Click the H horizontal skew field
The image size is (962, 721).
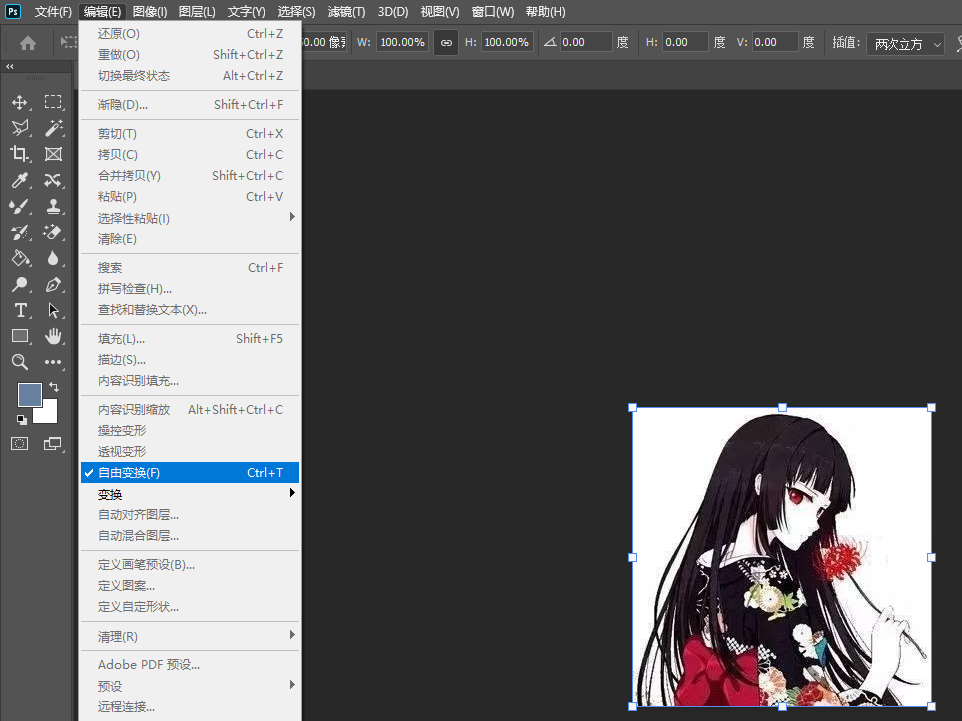(x=685, y=42)
